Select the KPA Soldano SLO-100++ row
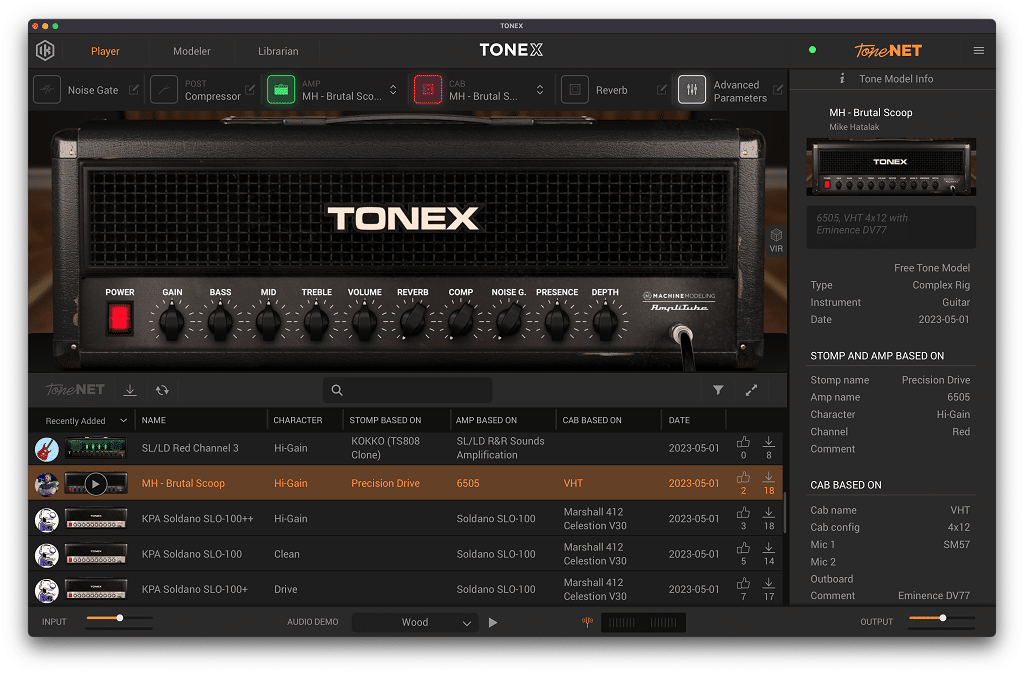1024x674 pixels. click(x=406, y=519)
